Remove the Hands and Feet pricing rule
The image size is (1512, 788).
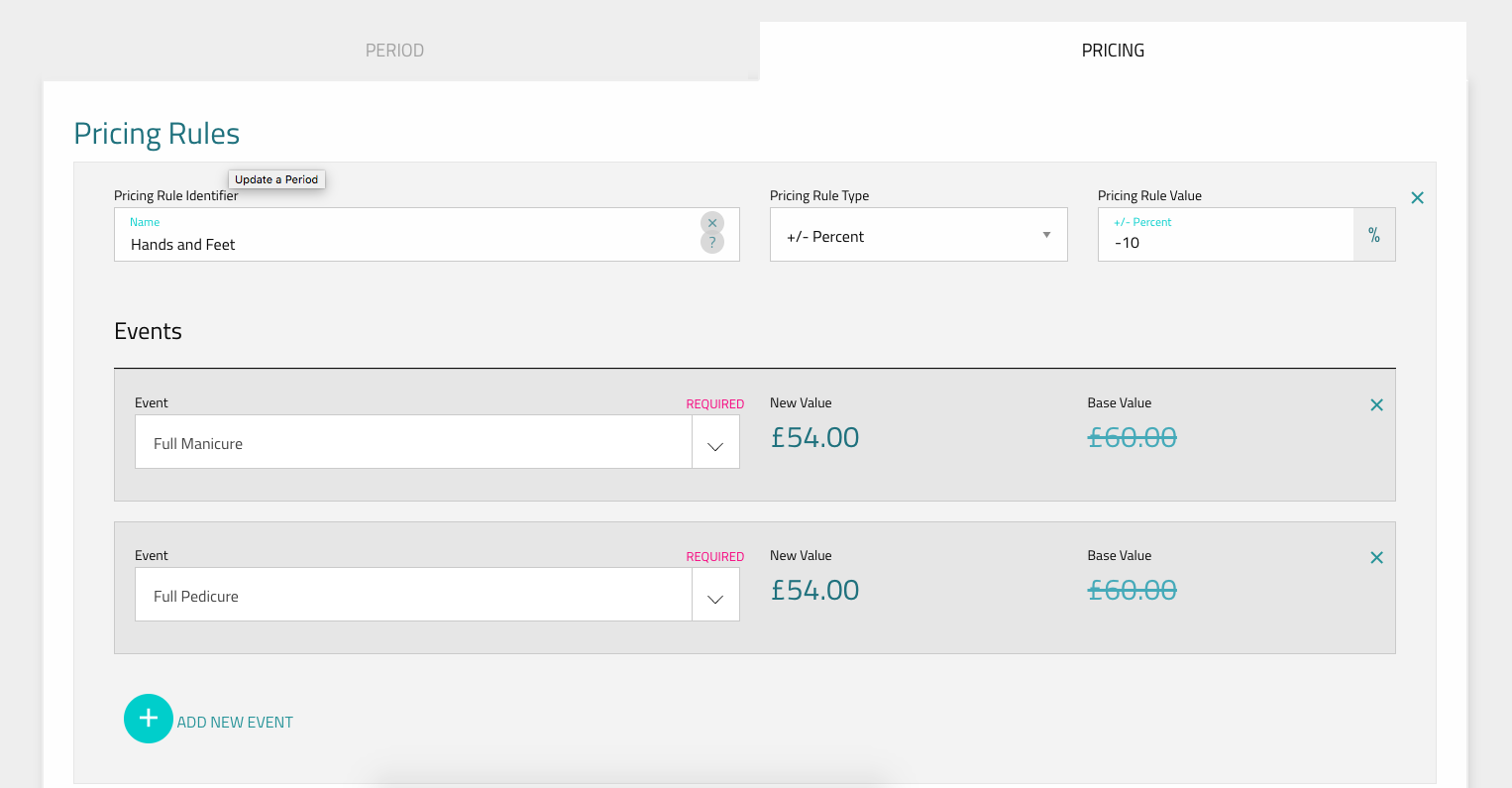tap(1417, 198)
